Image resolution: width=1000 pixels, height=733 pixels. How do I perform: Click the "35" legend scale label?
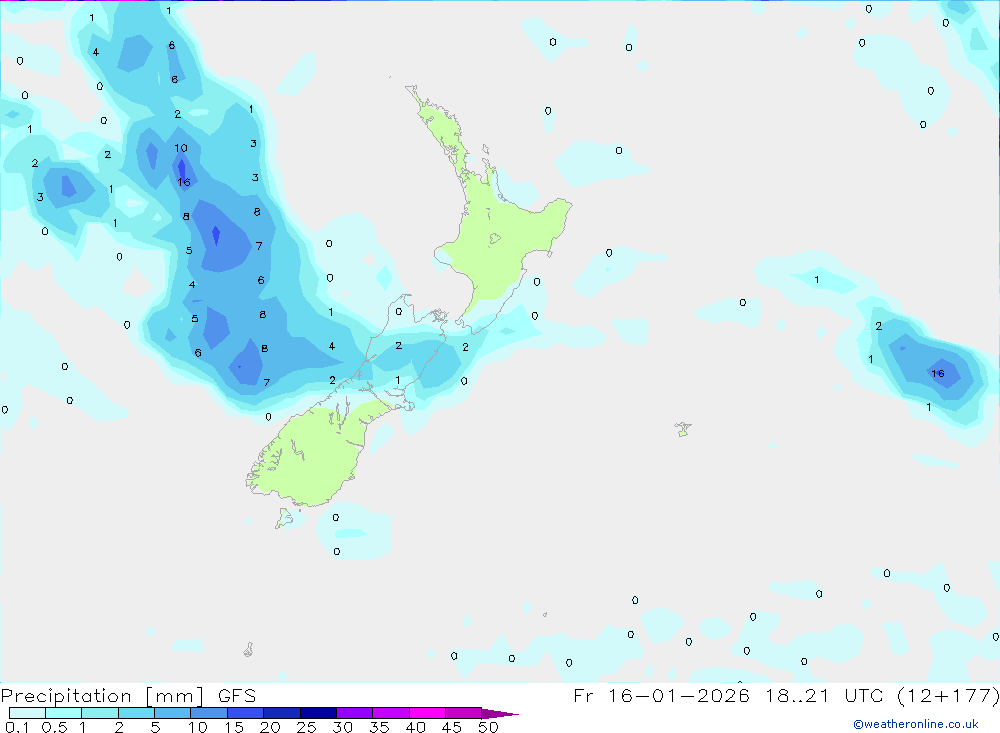(379, 727)
